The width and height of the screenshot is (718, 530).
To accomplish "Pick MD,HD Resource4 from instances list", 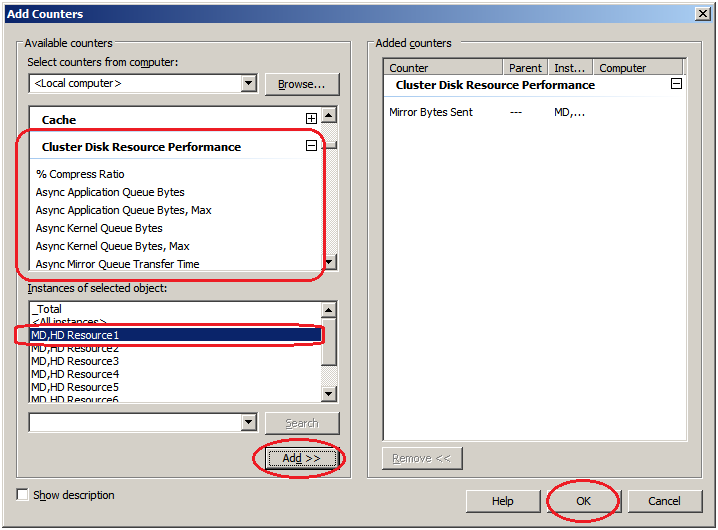I will [x=75, y=374].
